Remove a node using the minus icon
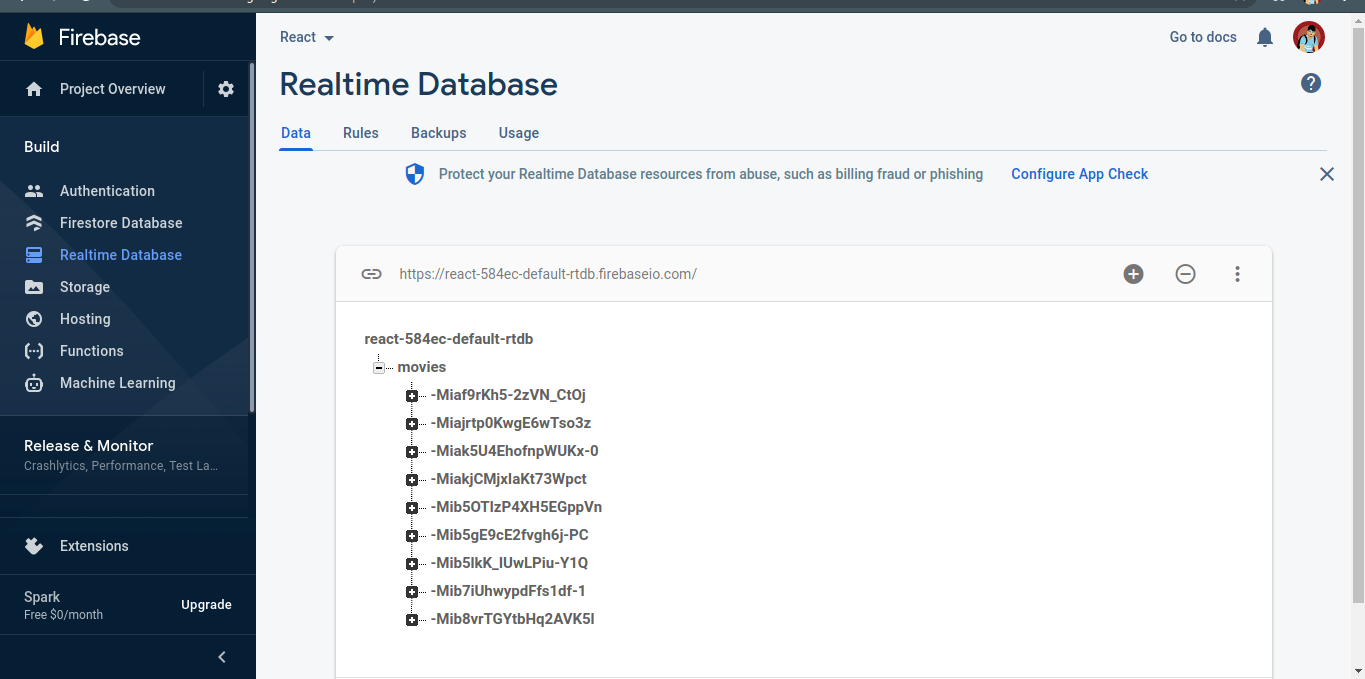This screenshot has width=1365, height=679. pyautogui.click(x=1185, y=273)
